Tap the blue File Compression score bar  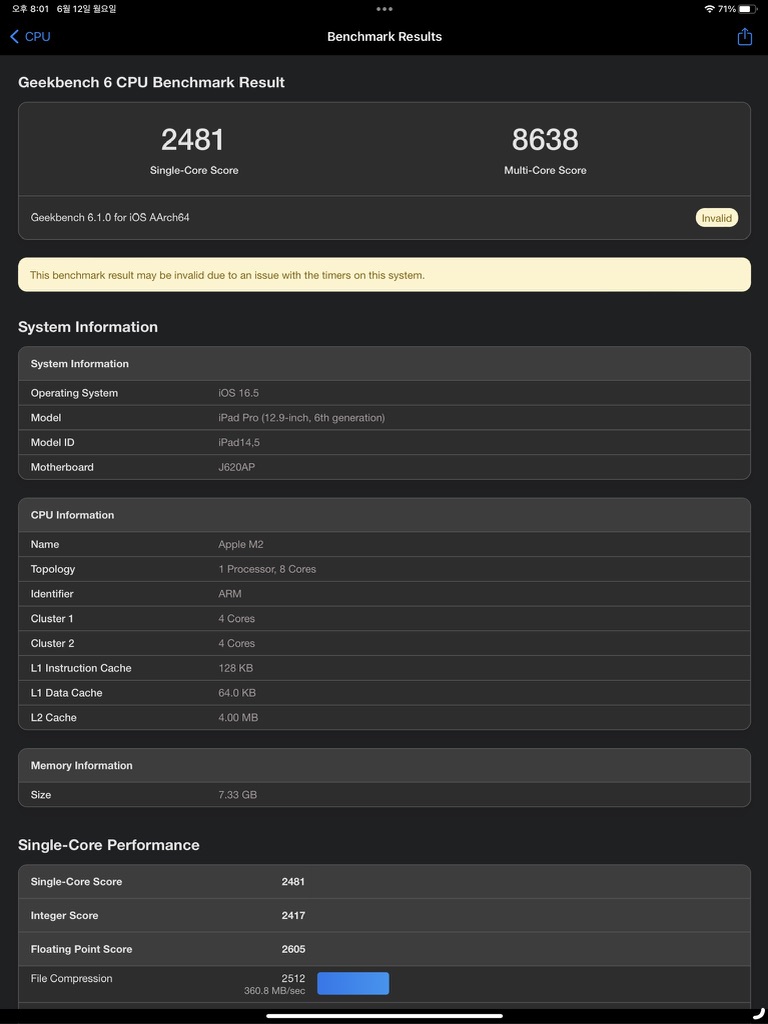coord(353,984)
